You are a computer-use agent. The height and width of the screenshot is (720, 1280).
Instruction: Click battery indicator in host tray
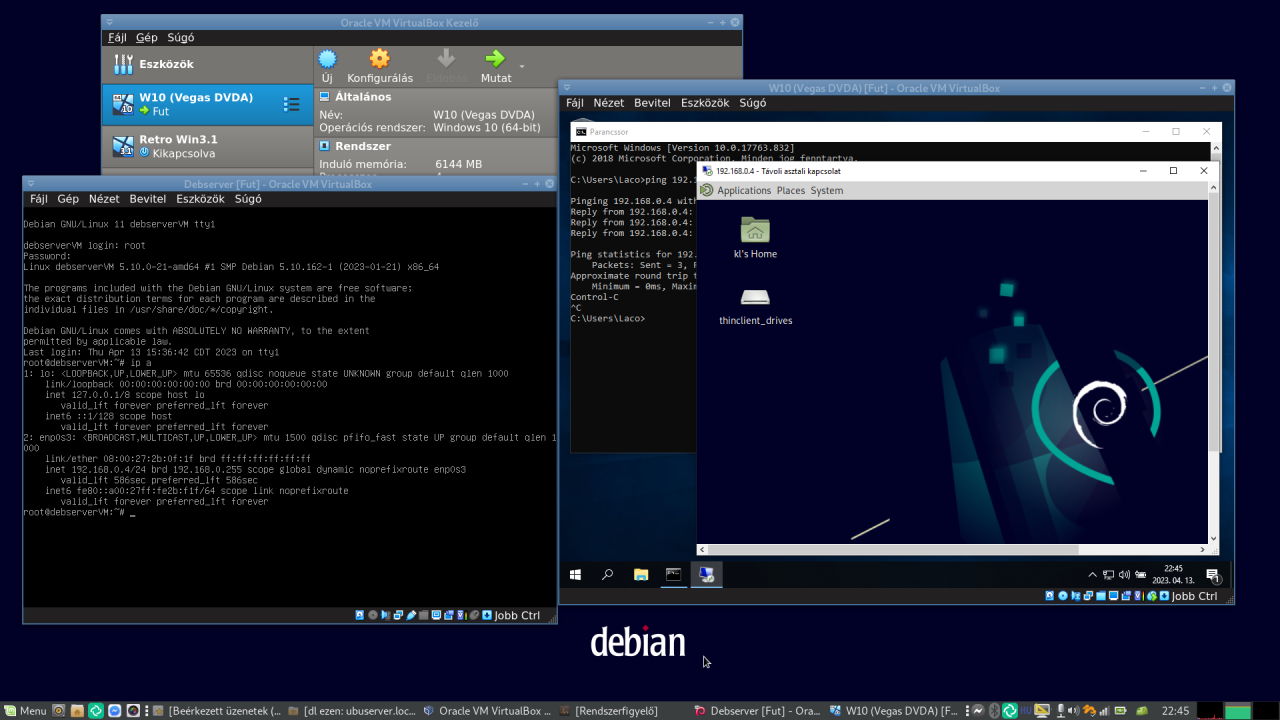(x=1120, y=711)
